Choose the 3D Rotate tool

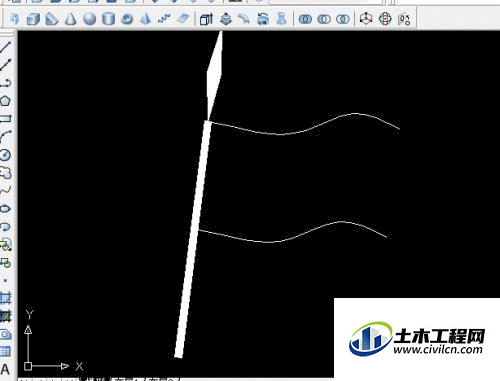385,19
